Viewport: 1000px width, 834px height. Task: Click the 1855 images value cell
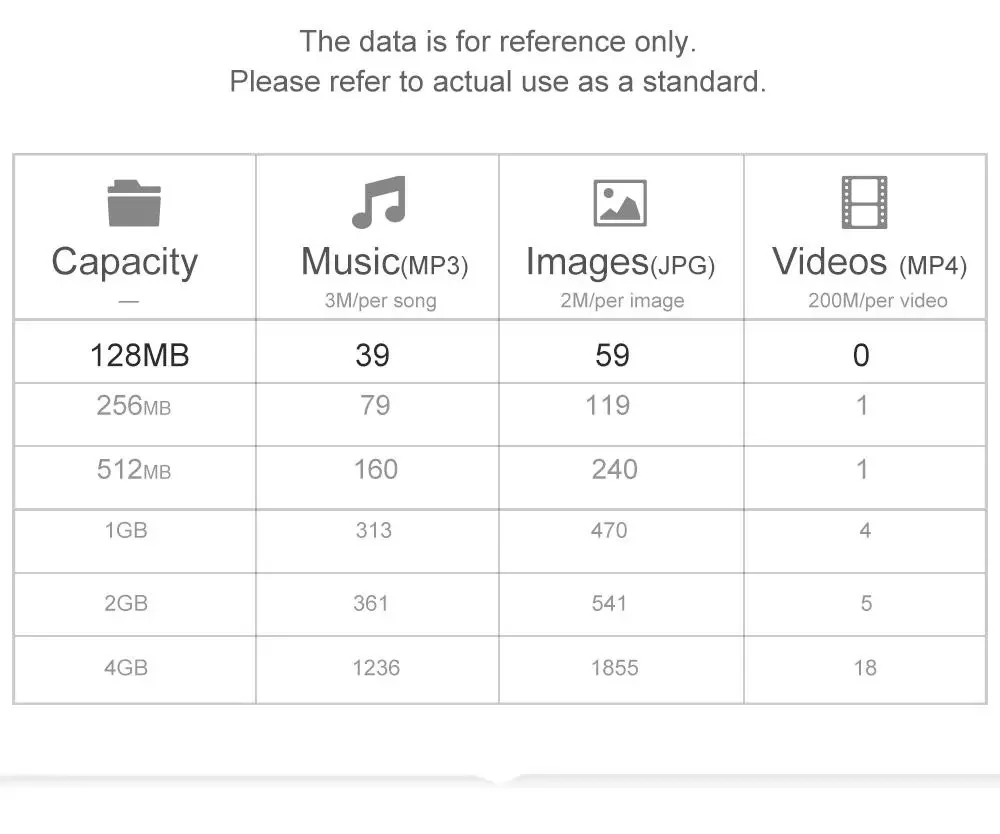tap(614, 667)
